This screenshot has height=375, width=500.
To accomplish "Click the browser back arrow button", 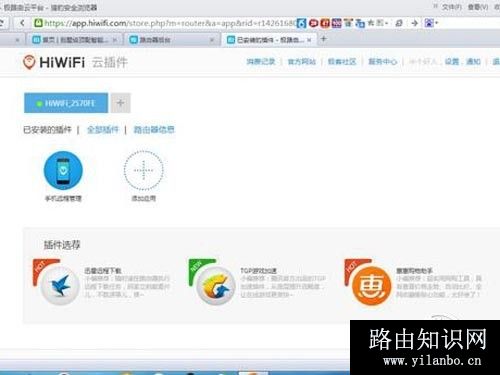I will click(x=22, y=23).
